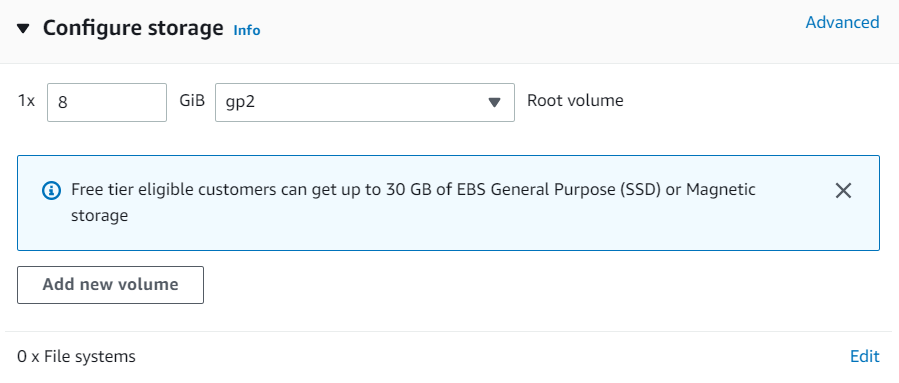Open the gp2 volume type dropdown
Image resolution: width=899 pixels, height=383 pixels.
pyautogui.click(x=365, y=103)
